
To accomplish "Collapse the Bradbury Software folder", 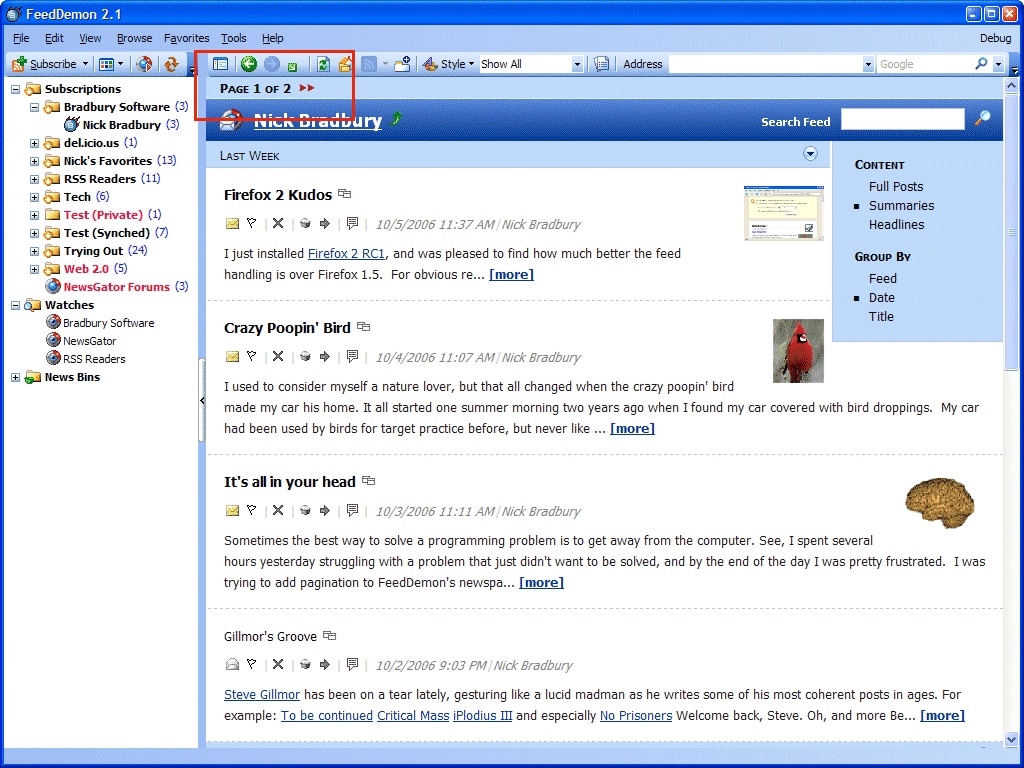I will click(x=35, y=107).
